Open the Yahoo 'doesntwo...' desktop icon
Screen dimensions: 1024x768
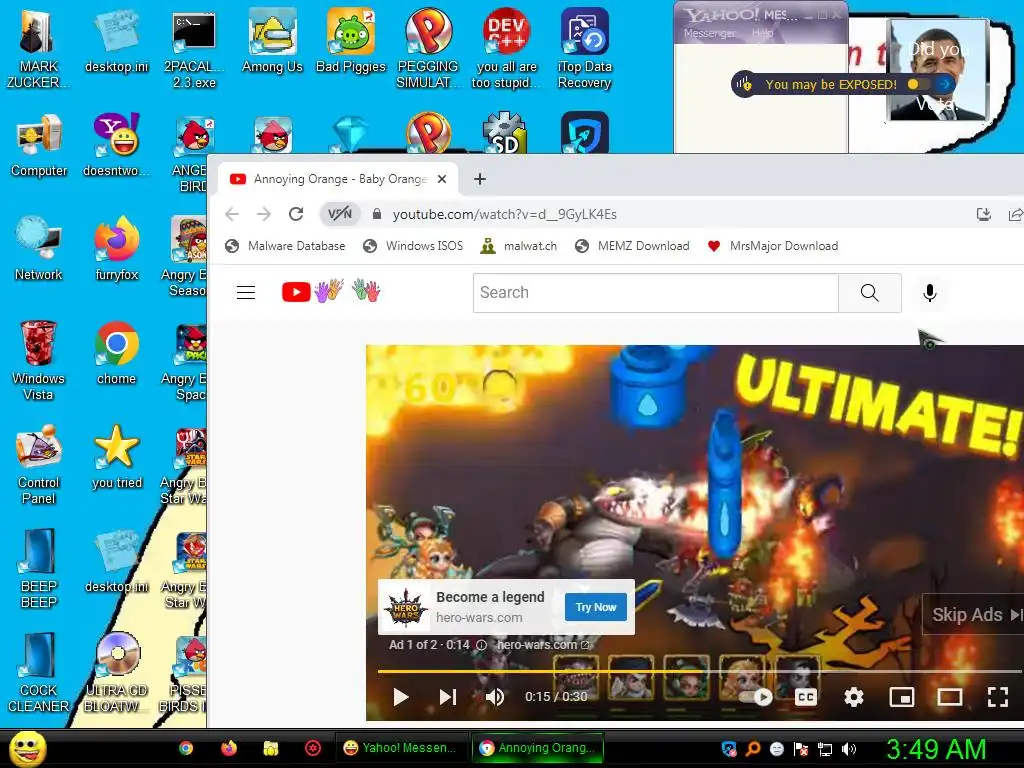pos(116,145)
